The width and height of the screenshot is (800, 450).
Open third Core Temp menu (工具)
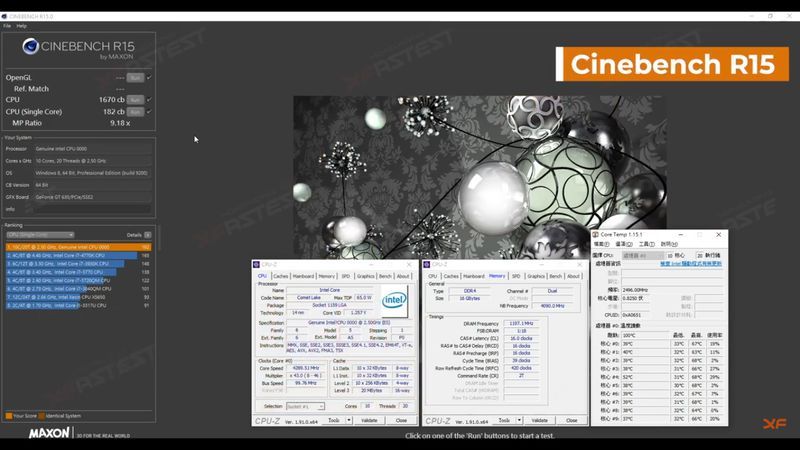coord(646,244)
